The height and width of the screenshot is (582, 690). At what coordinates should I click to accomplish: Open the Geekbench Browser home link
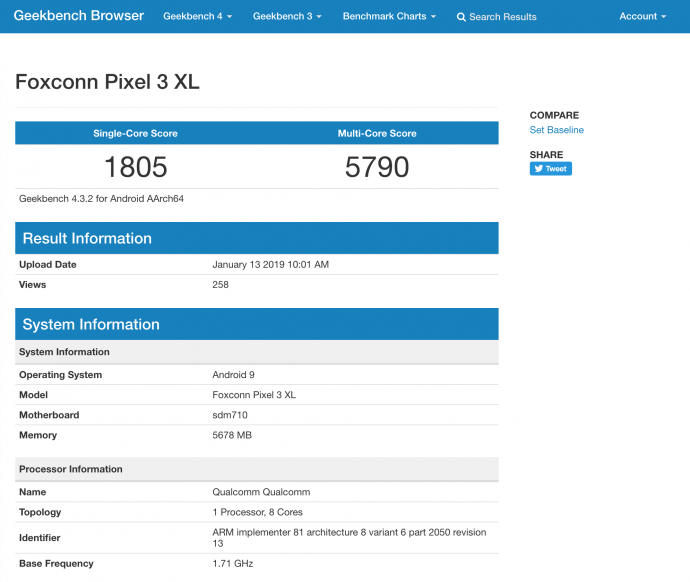78,15
